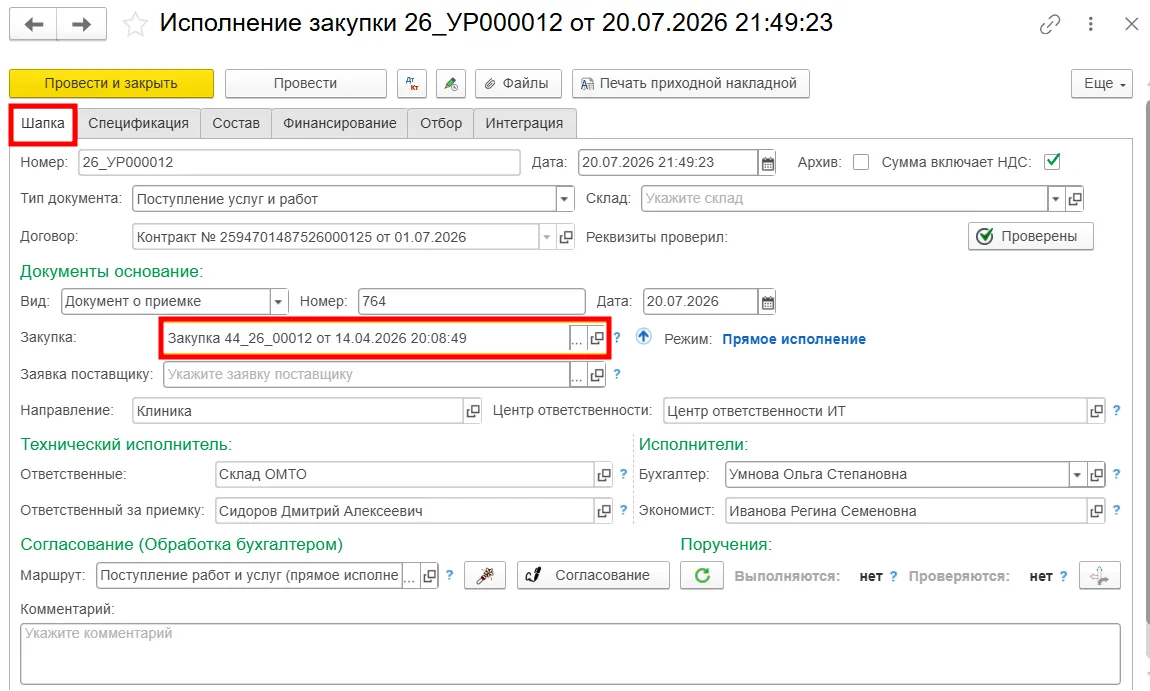The height and width of the screenshot is (691, 1150).
Task: Open the Заявка поставщику form icon
Action: [597, 375]
